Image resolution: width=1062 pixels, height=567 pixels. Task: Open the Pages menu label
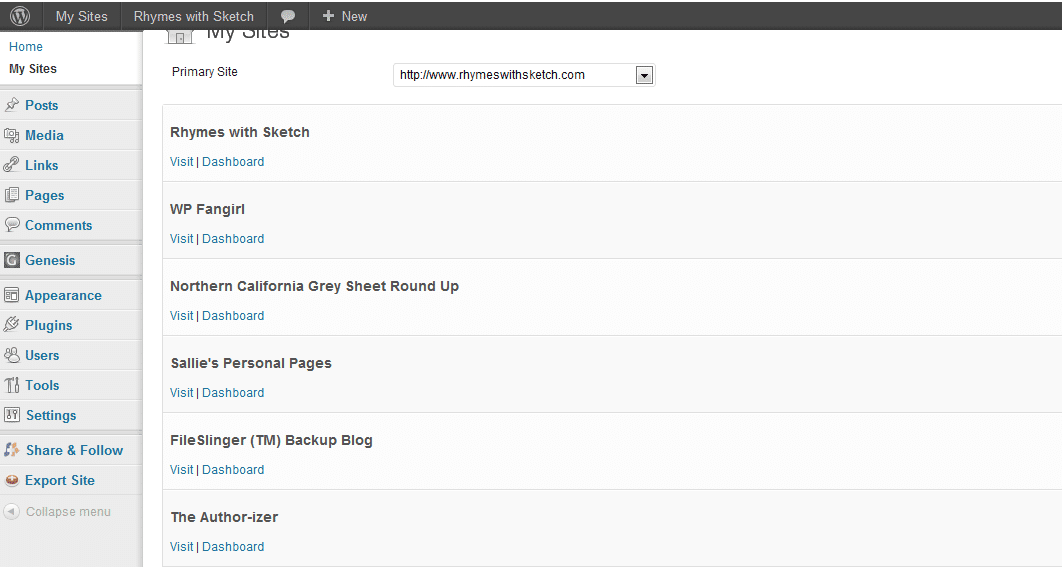pos(45,195)
